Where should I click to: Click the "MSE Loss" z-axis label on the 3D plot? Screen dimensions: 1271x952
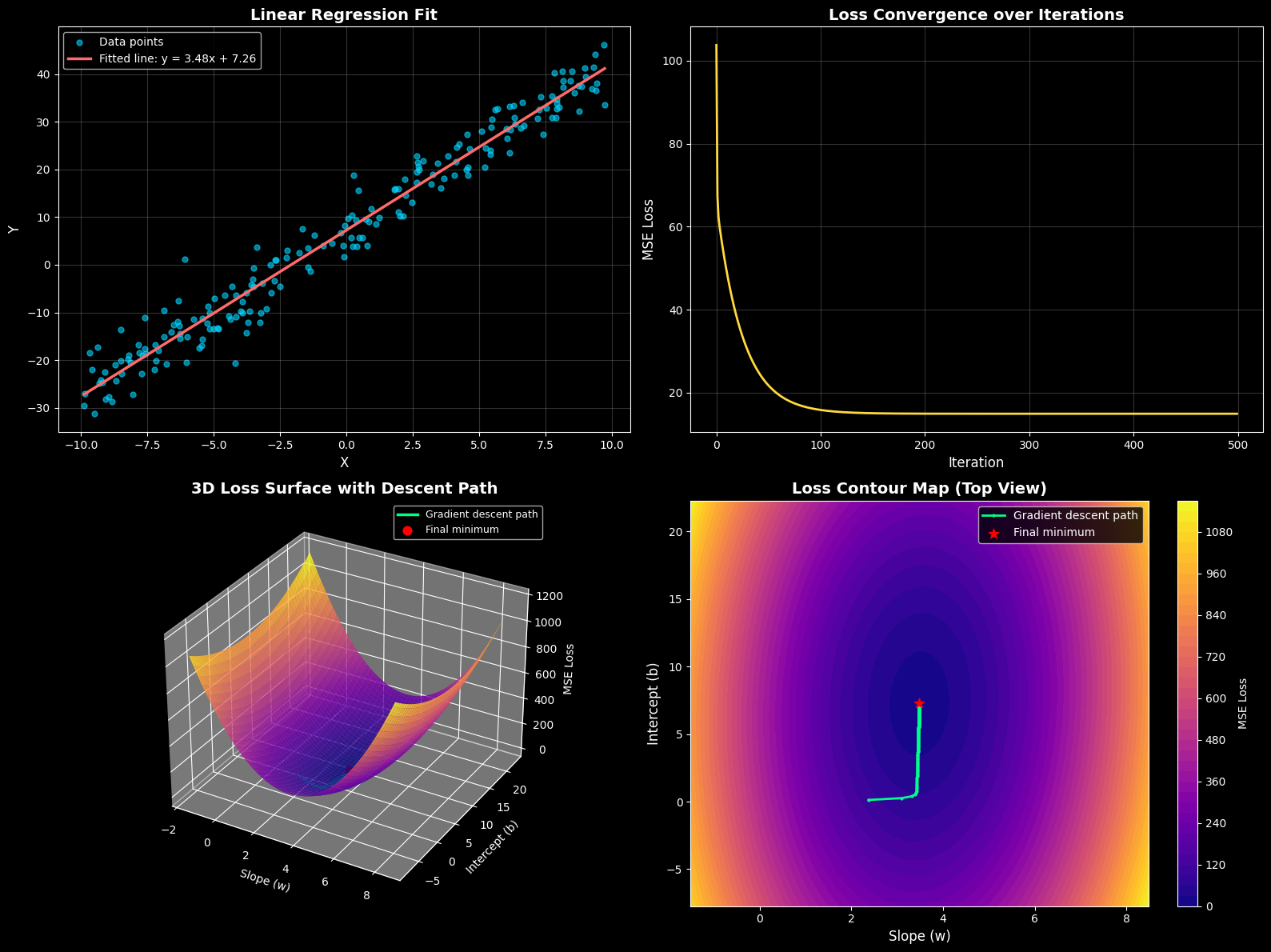(x=569, y=669)
